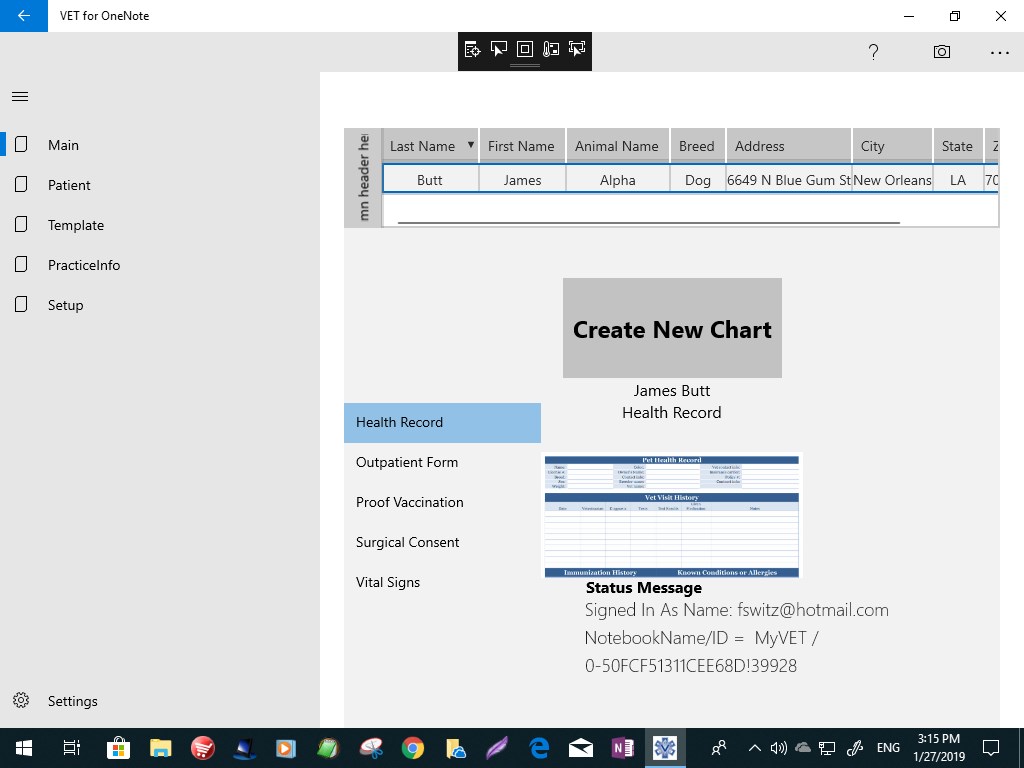Click the Last Name column header

430,146
